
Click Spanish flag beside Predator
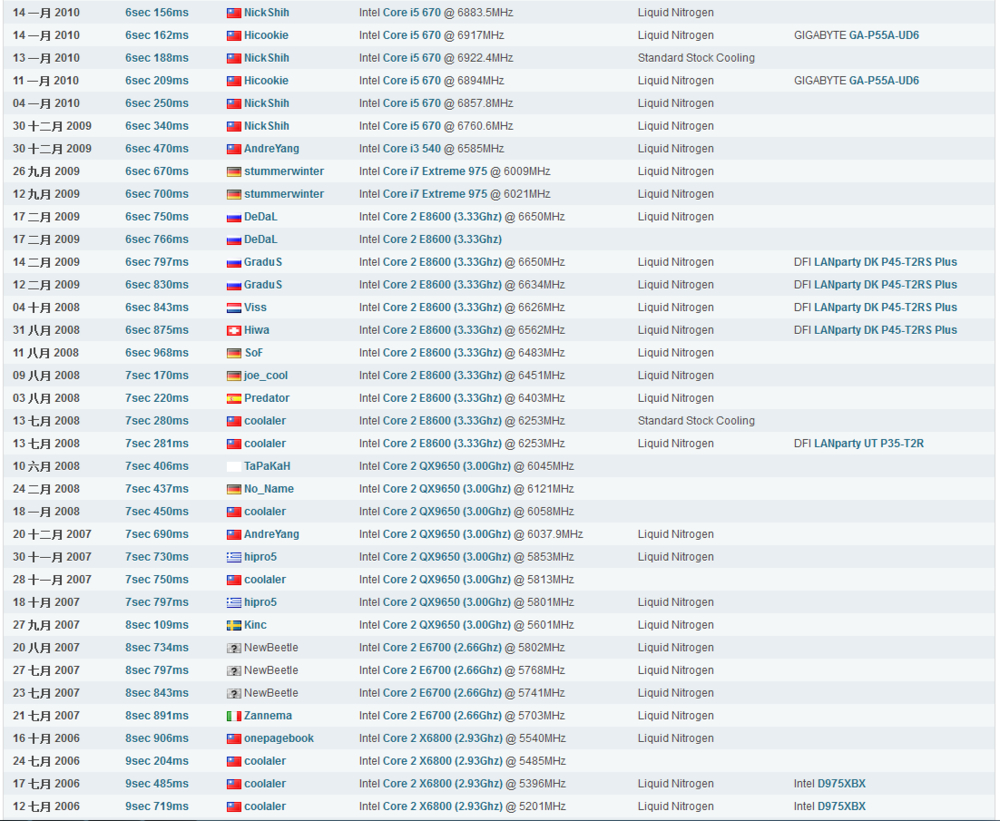[x=233, y=398]
